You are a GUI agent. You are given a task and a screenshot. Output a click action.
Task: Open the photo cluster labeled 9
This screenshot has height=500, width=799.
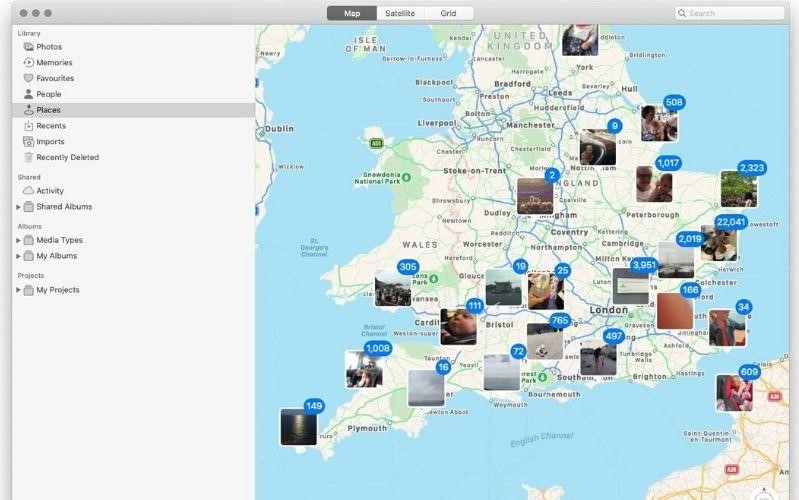coord(598,147)
